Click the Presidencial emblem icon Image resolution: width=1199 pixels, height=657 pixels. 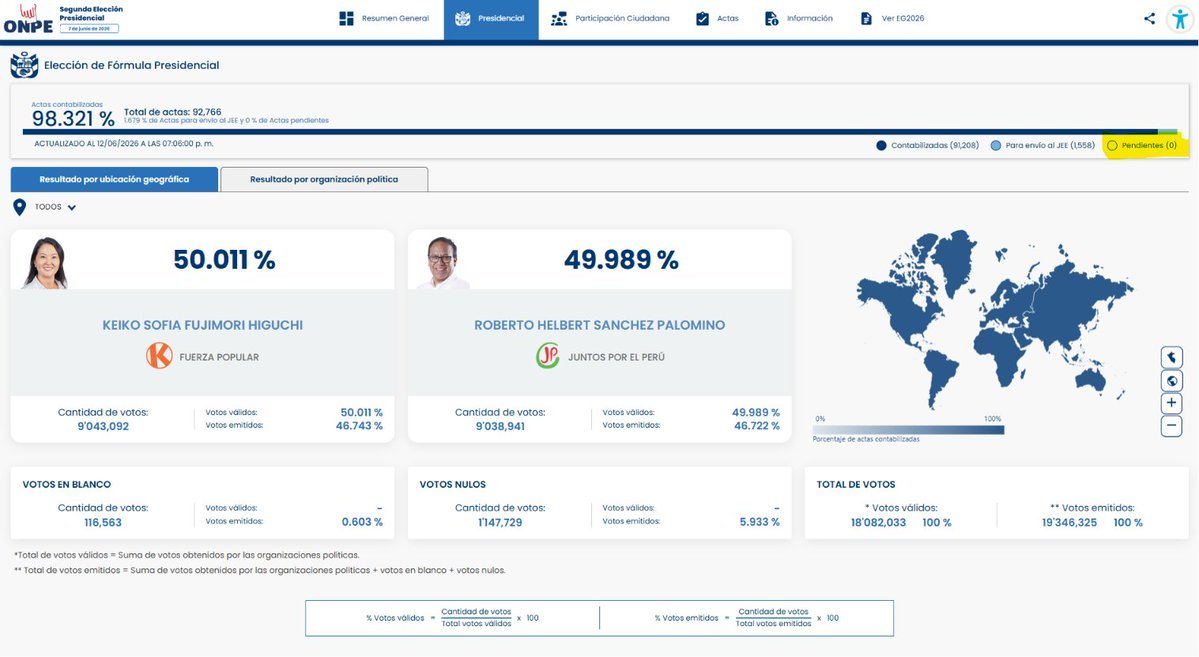tap(463, 18)
